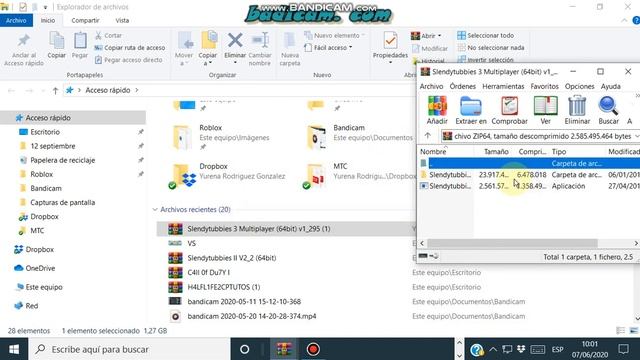Screen dimensions: 640x360
Task: Open quick access toolbar customize arrow
Action: point(45,7)
